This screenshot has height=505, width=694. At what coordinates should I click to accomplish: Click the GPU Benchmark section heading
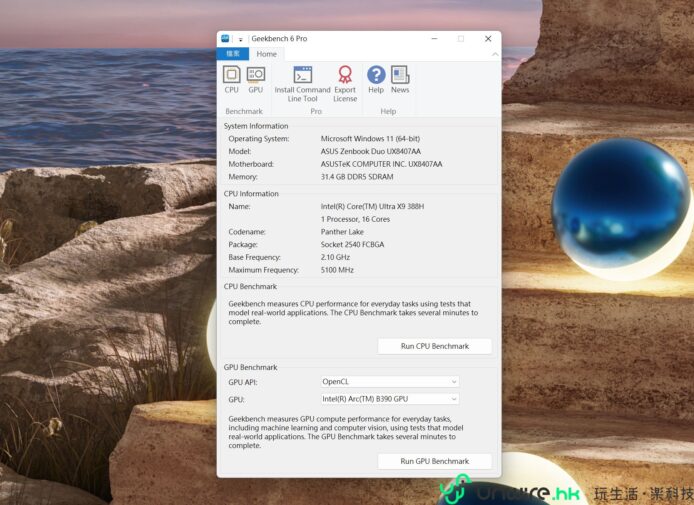[x=251, y=367]
